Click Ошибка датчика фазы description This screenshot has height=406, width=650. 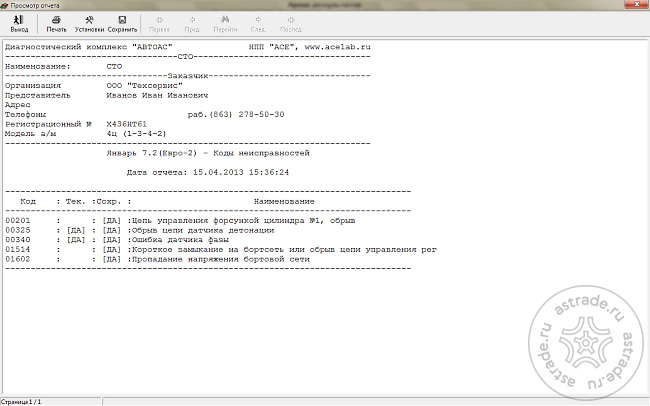(x=180, y=240)
